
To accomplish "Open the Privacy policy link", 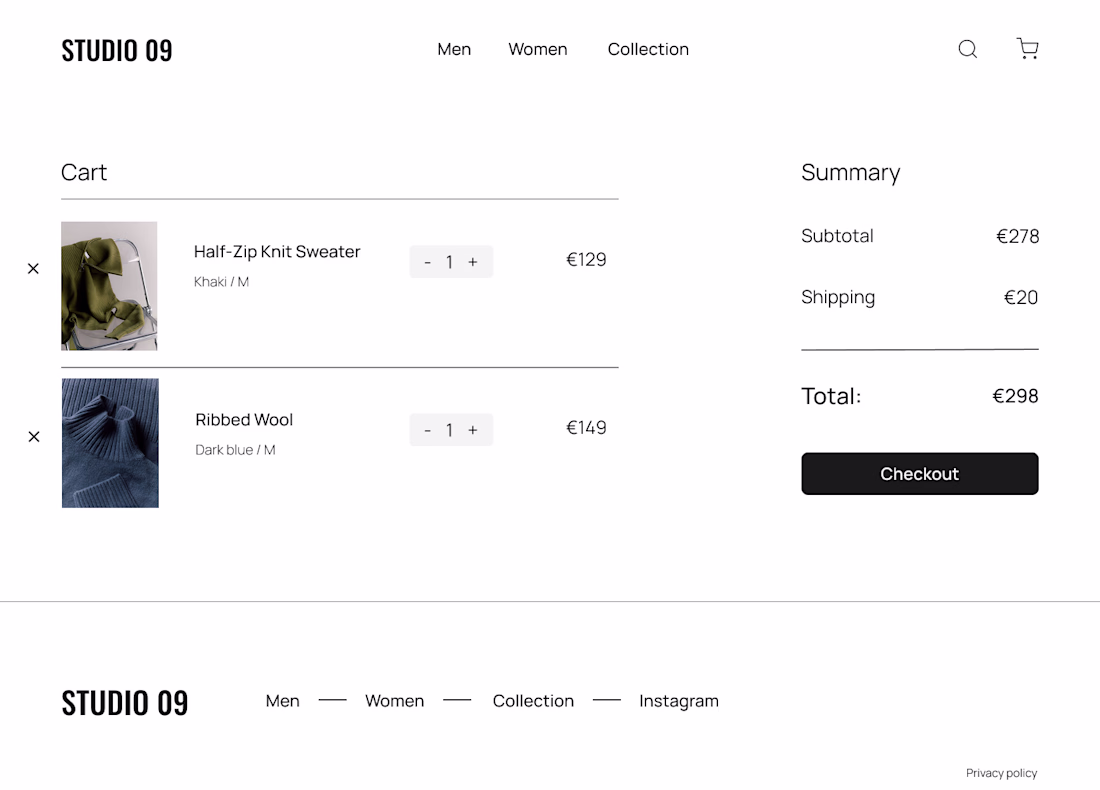I will click(x=1001, y=773).
